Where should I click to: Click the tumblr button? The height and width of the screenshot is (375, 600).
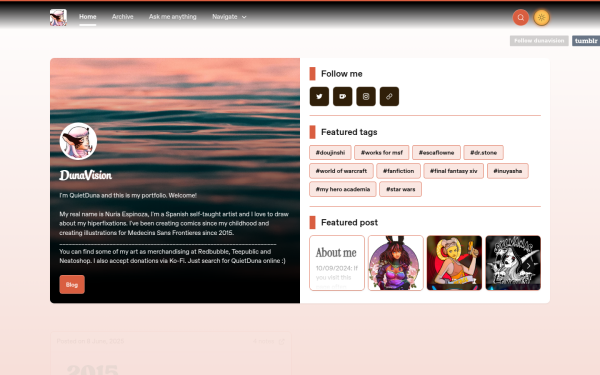(x=586, y=41)
